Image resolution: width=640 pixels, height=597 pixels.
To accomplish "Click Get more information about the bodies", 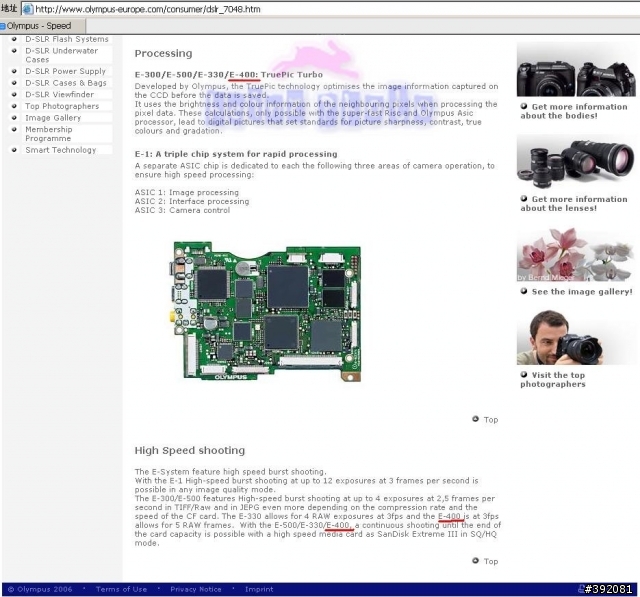I will 574,111.
